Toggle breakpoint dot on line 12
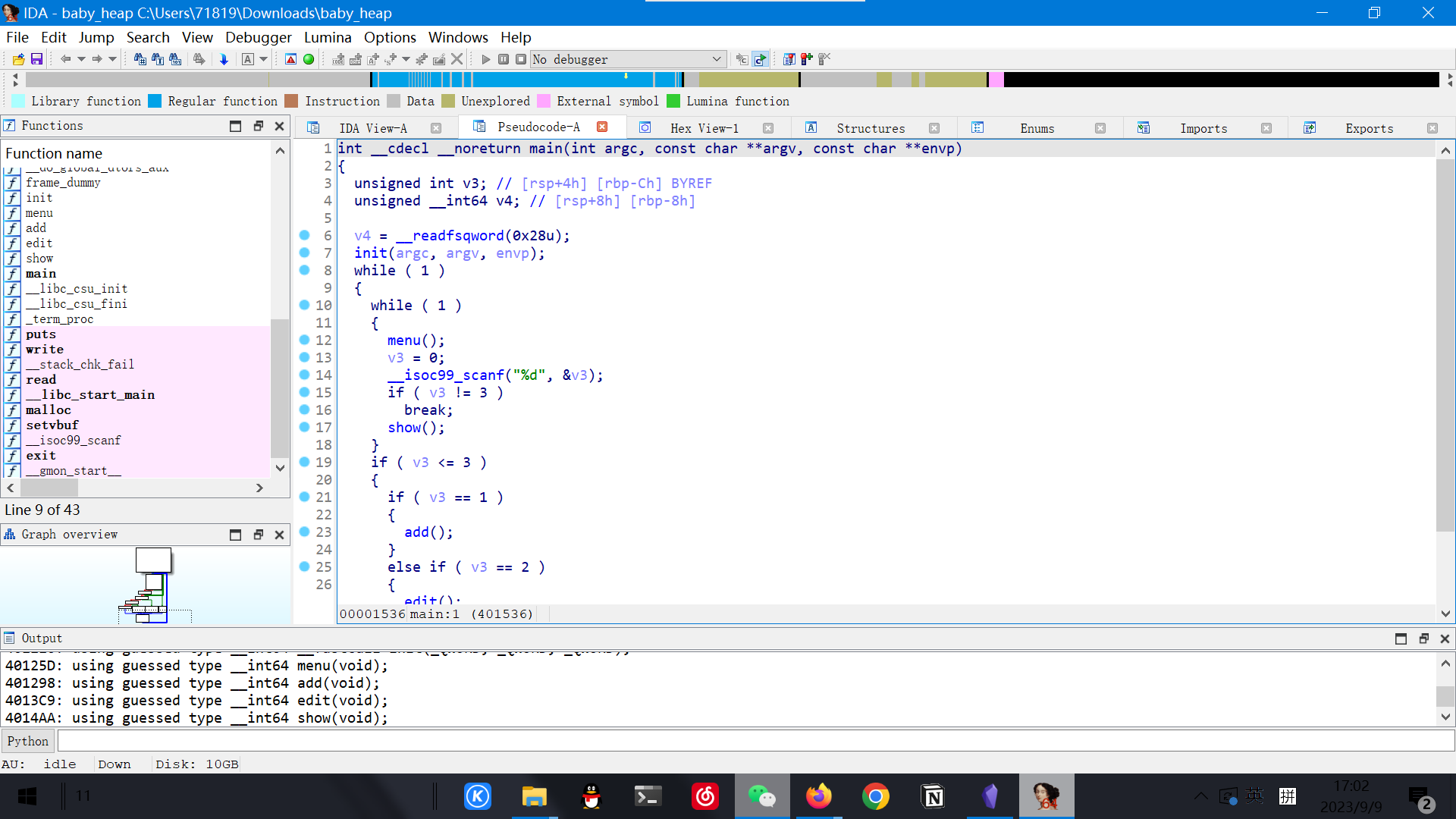Screen dimensions: 1456x819 tap(304, 340)
